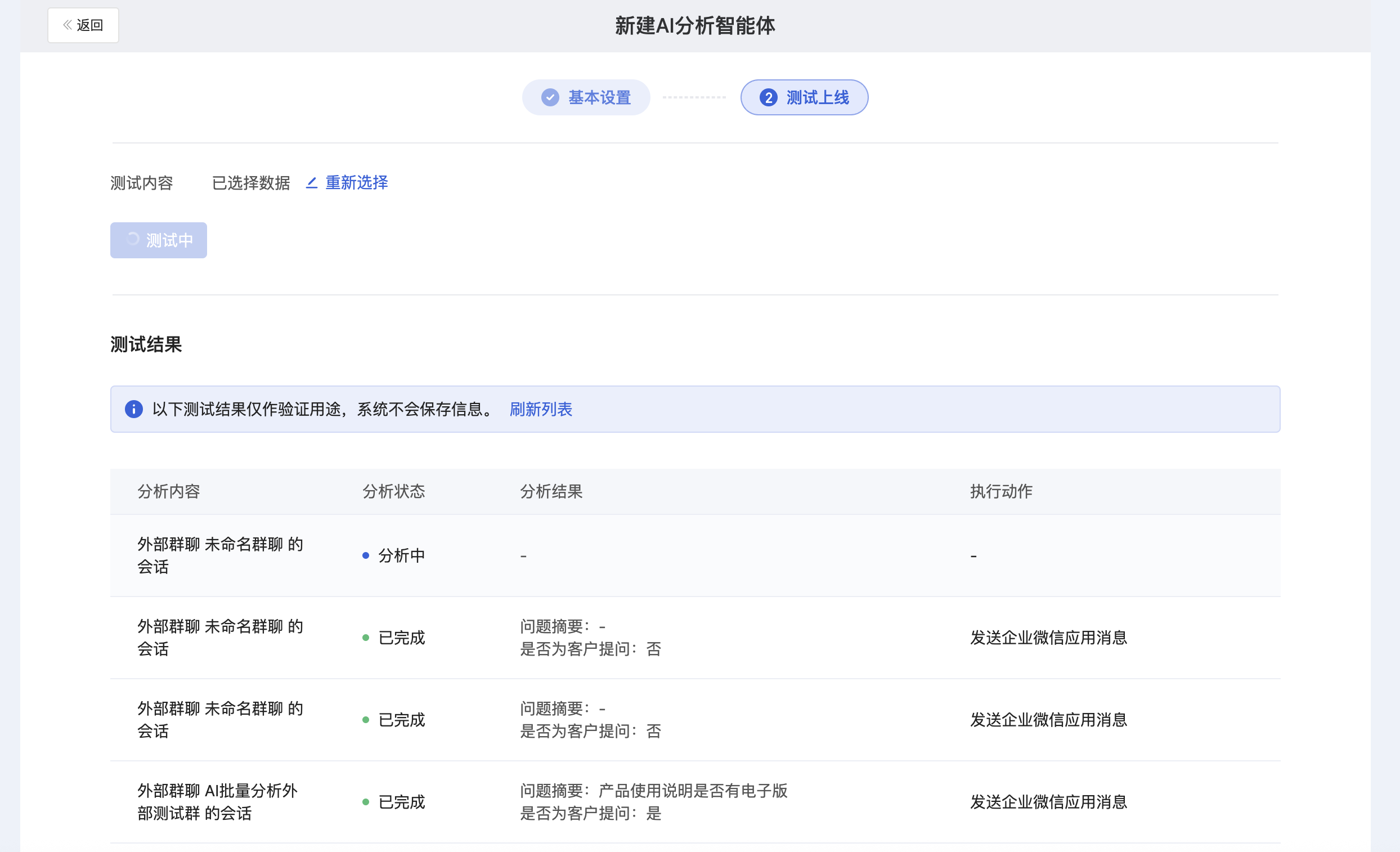Click the 返回 back button
The image size is (1400, 852).
coord(83,25)
